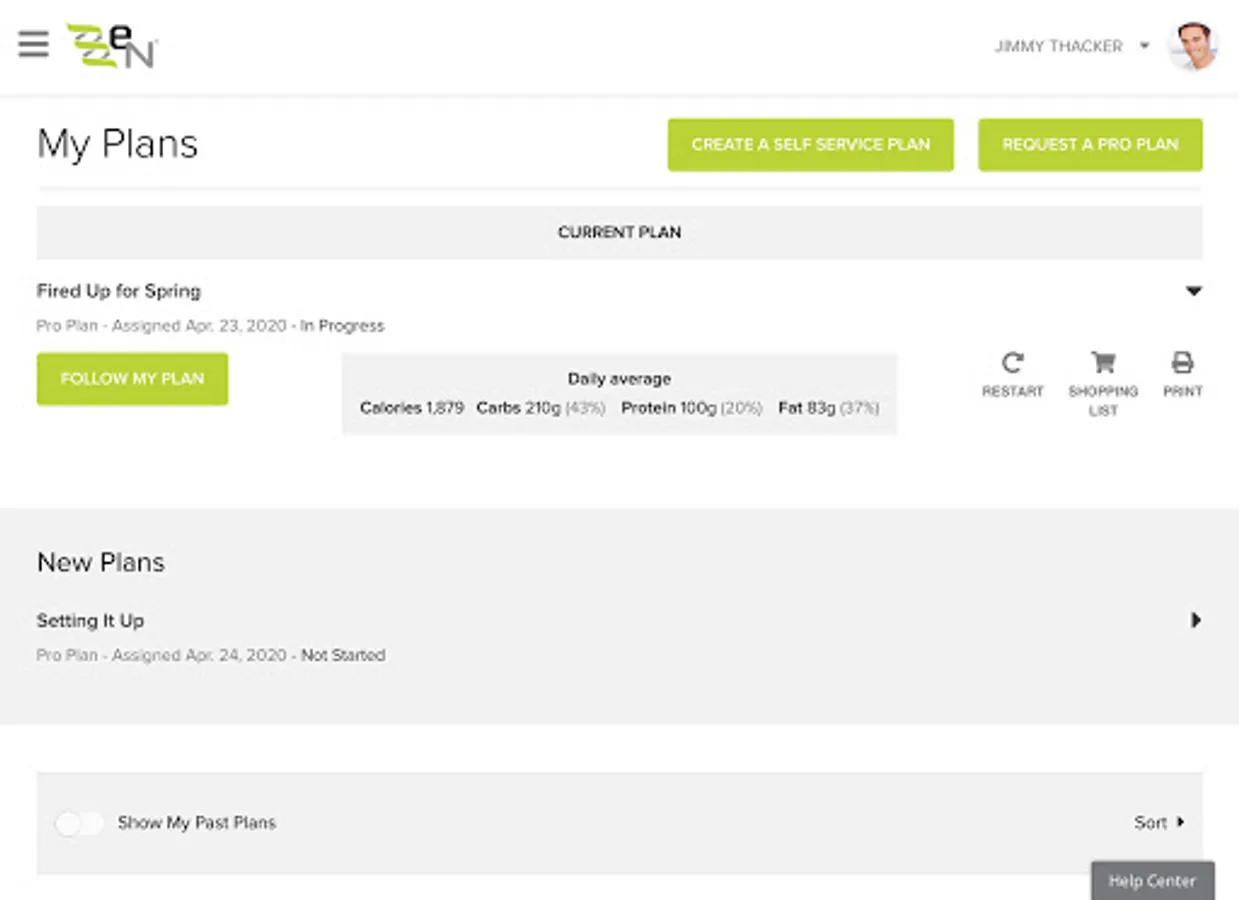The width and height of the screenshot is (1239, 900).
Task: Click the Current Plan section header
Action: tap(619, 232)
